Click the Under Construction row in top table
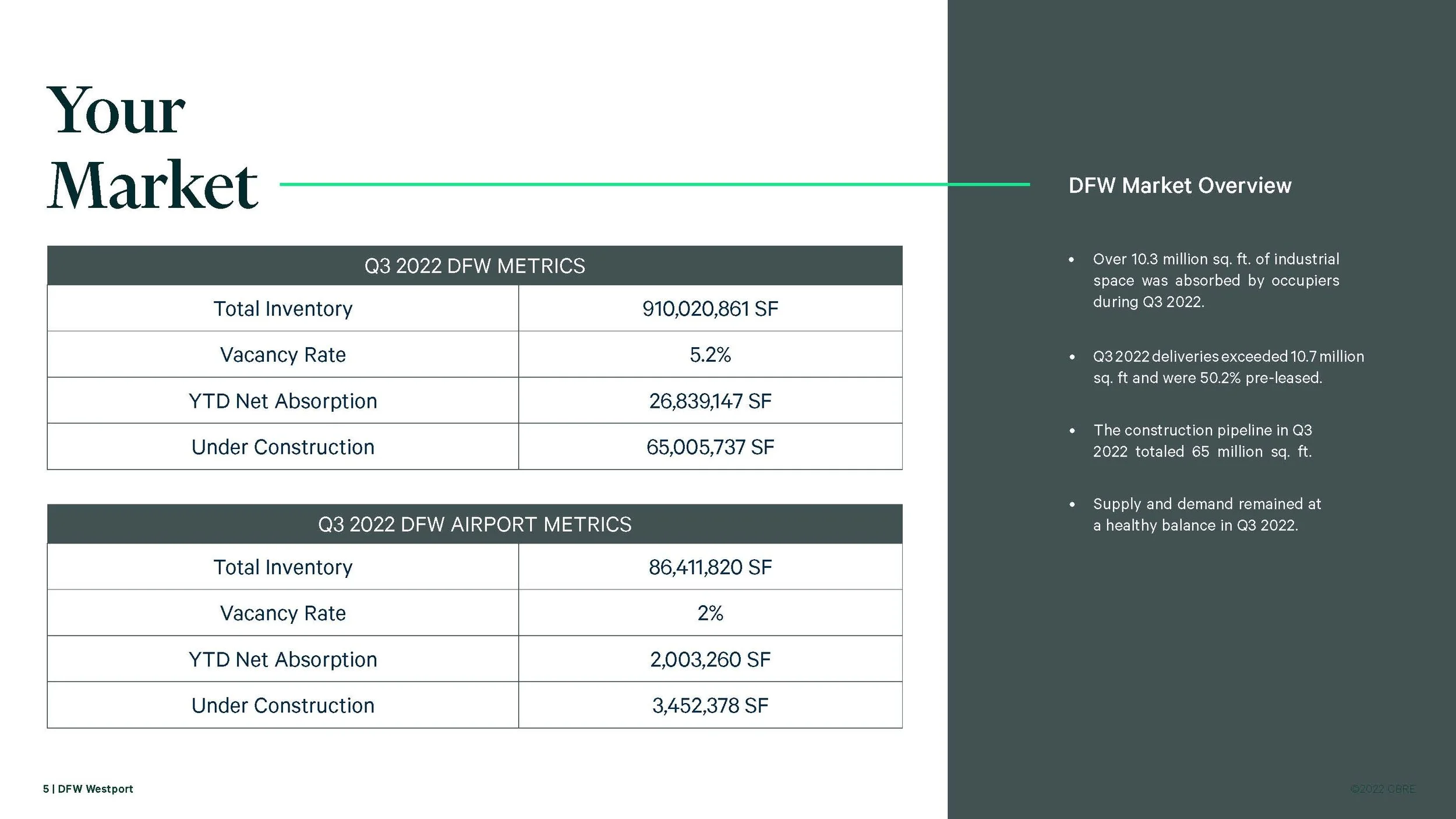 click(x=282, y=447)
